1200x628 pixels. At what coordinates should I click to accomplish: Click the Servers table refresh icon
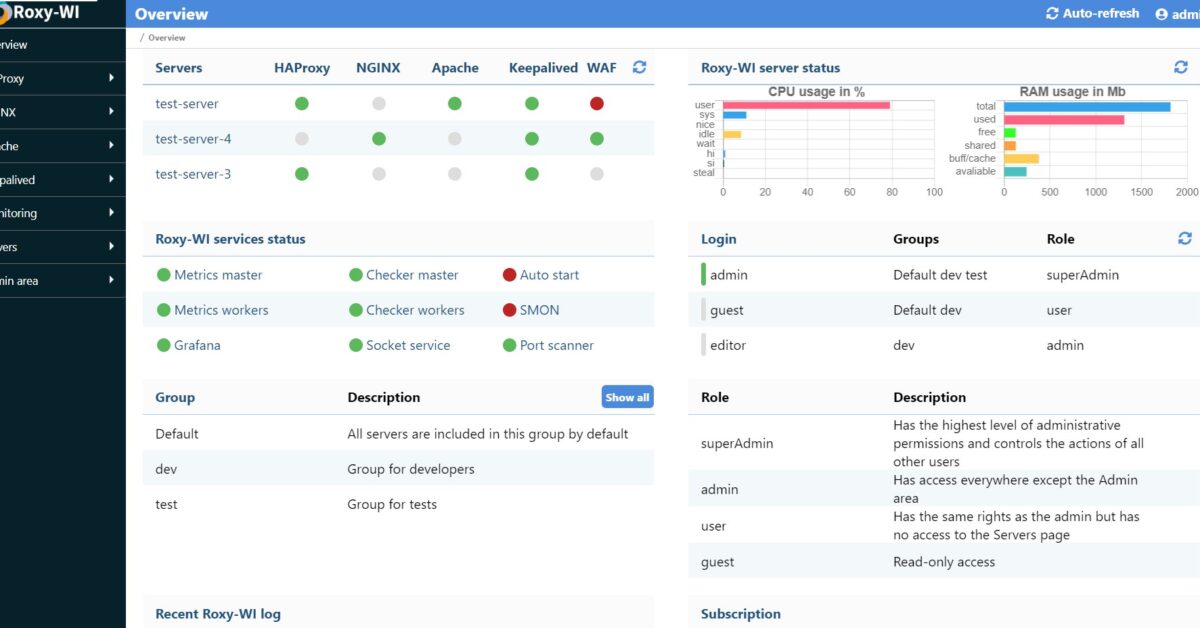click(639, 67)
